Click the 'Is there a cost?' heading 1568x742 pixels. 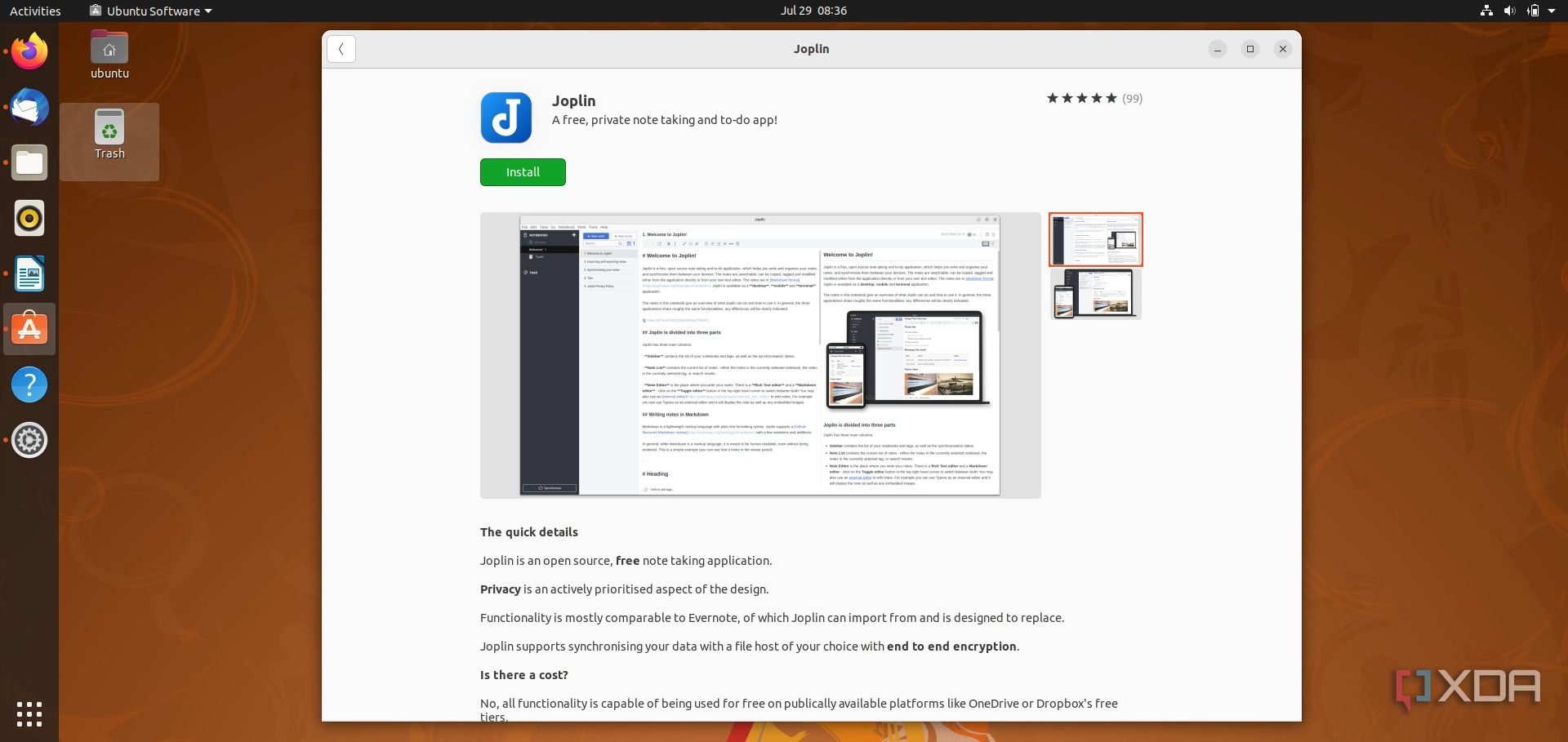(x=524, y=675)
